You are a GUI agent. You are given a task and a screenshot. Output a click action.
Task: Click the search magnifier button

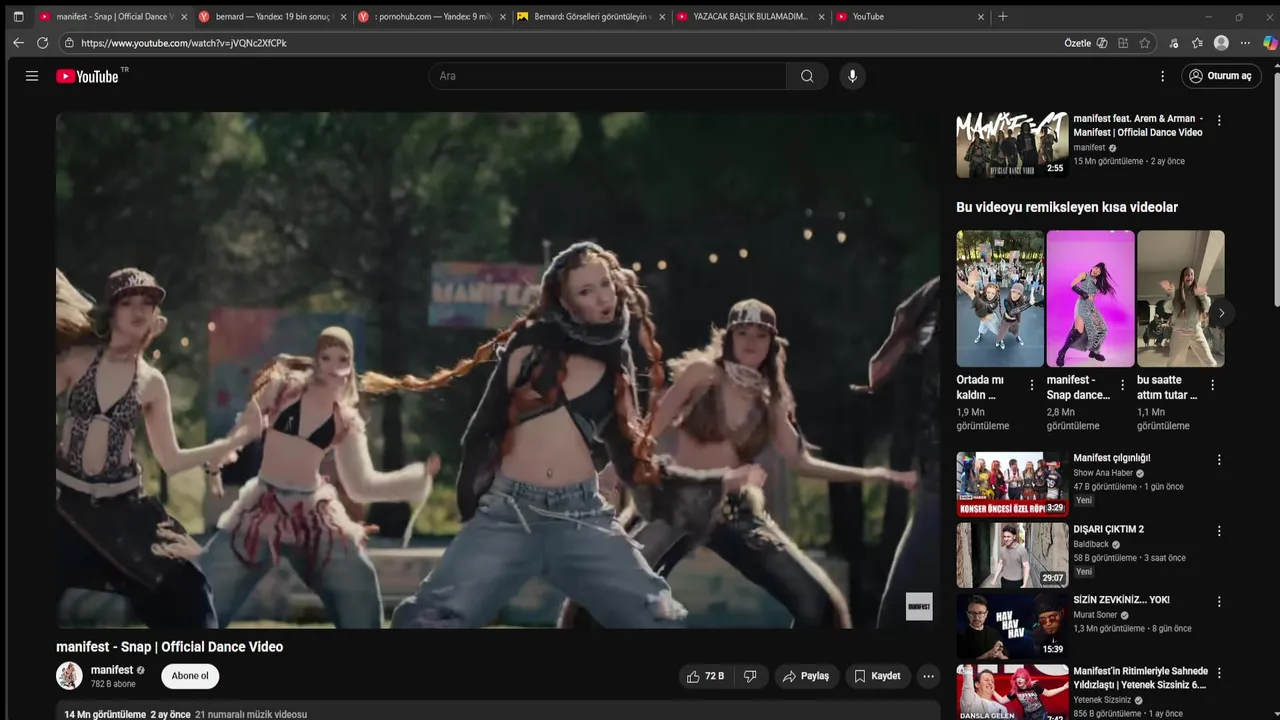coord(807,76)
